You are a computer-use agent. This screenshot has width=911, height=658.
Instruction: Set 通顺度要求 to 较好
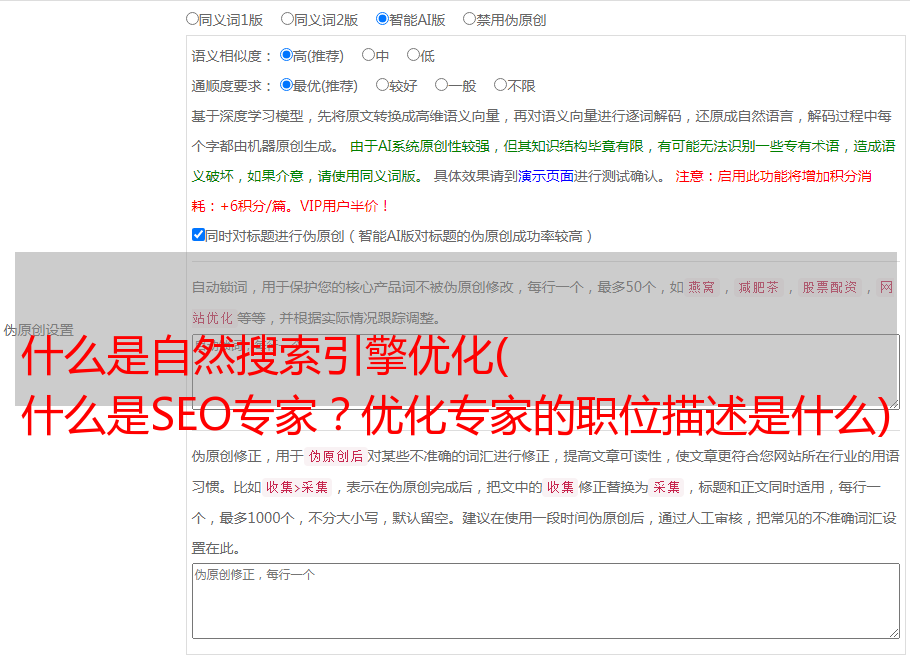click(382, 85)
